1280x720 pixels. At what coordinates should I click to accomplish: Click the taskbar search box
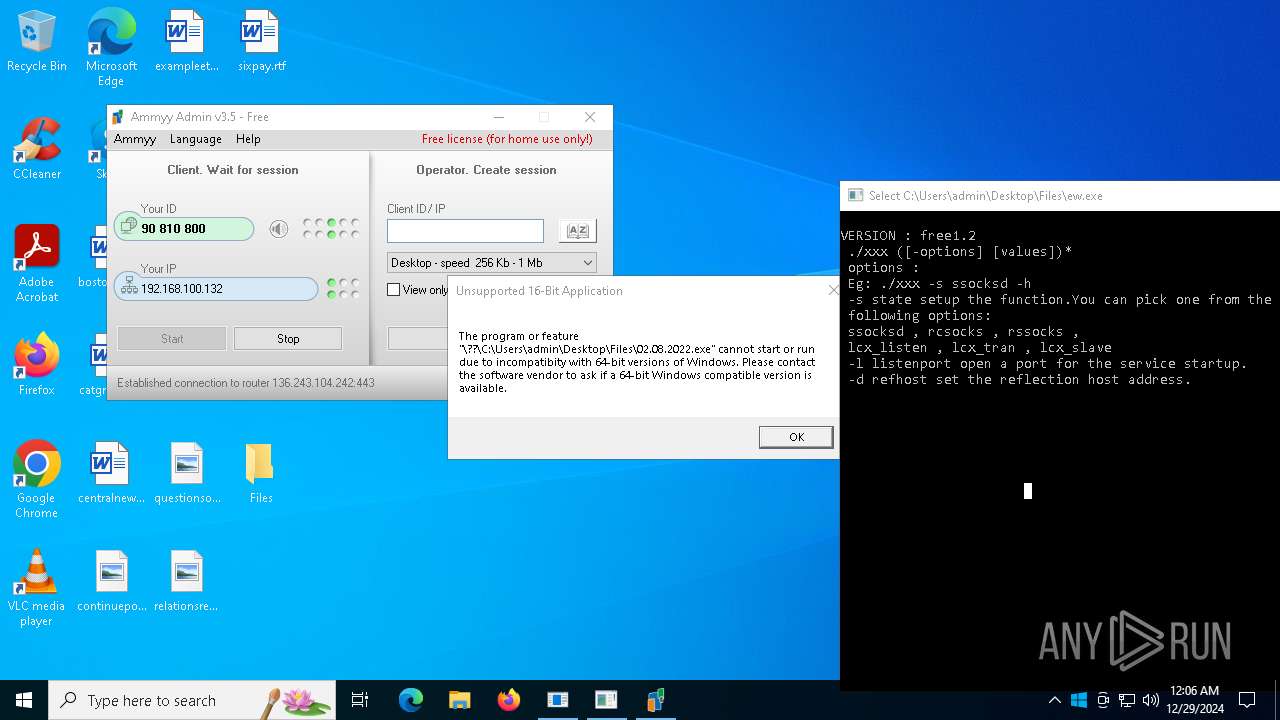pyautogui.click(x=192, y=700)
